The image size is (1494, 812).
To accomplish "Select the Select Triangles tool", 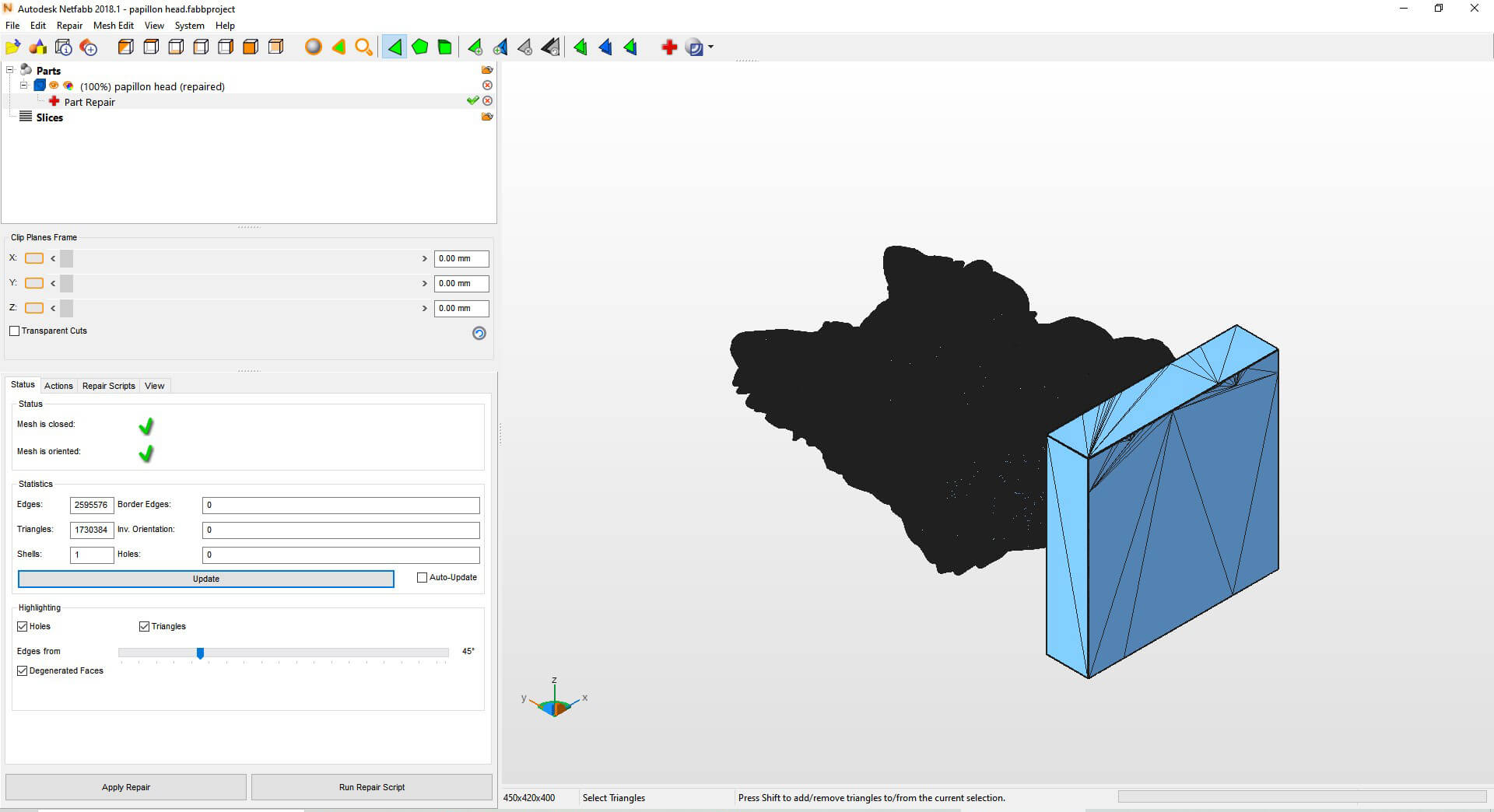I will tap(395, 47).
